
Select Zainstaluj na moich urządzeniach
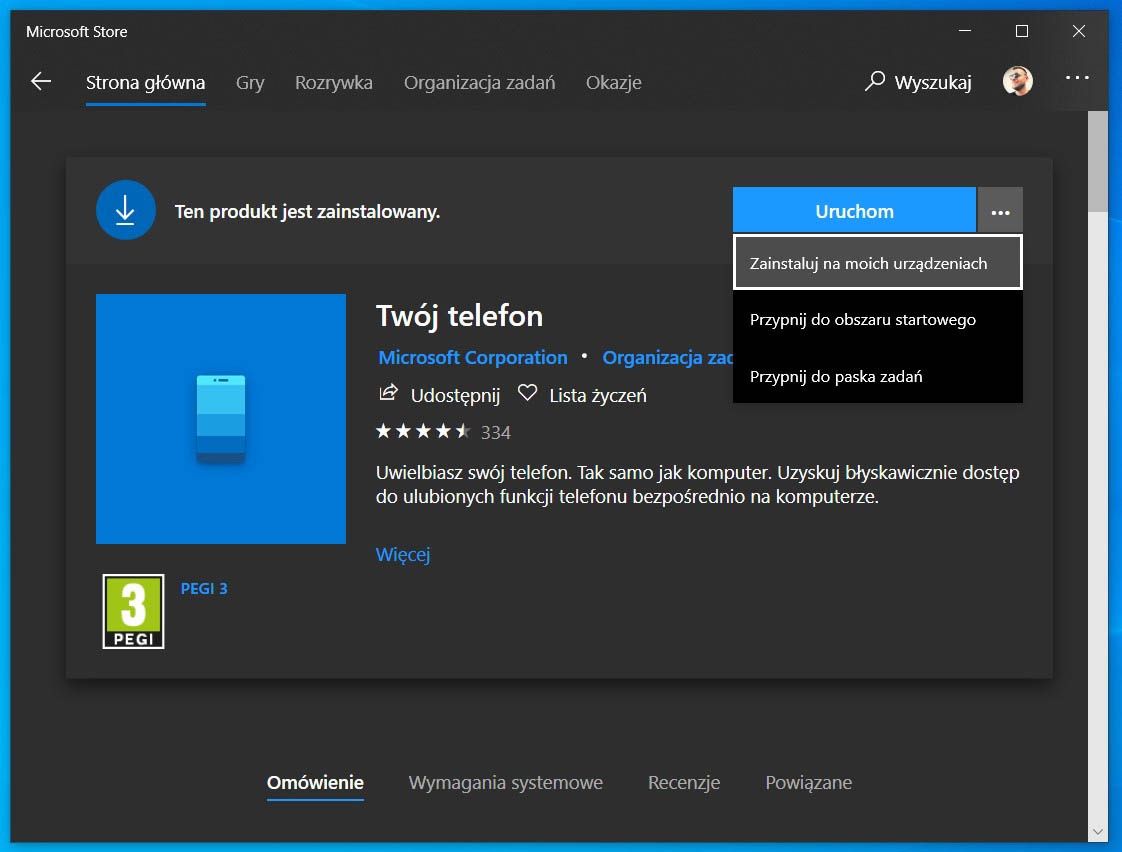click(877, 263)
